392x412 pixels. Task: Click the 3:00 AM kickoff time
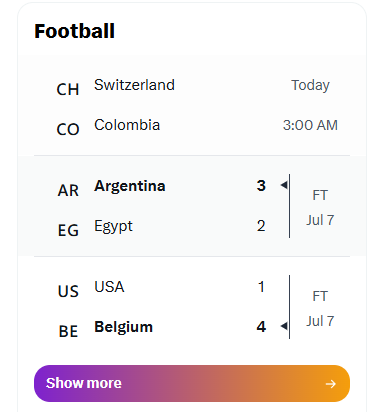click(x=310, y=125)
